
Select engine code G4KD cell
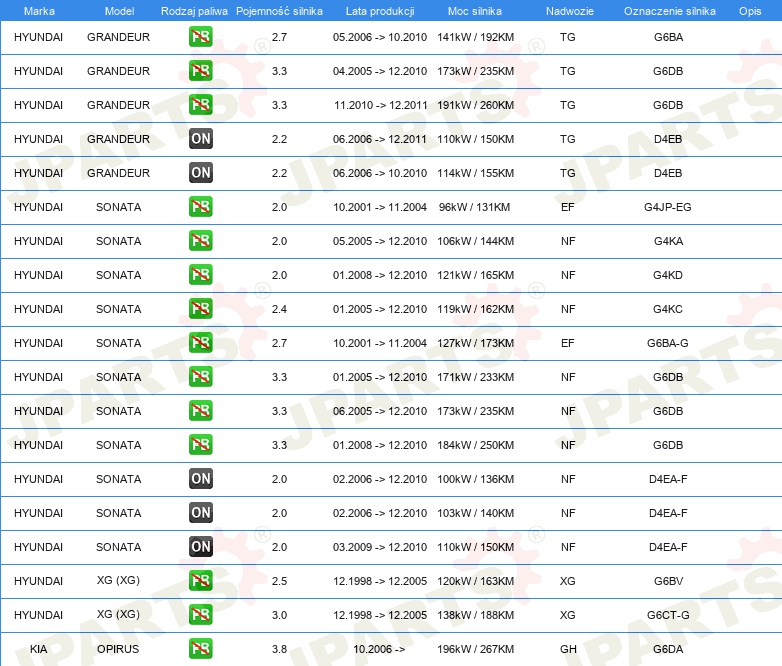tap(668, 275)
